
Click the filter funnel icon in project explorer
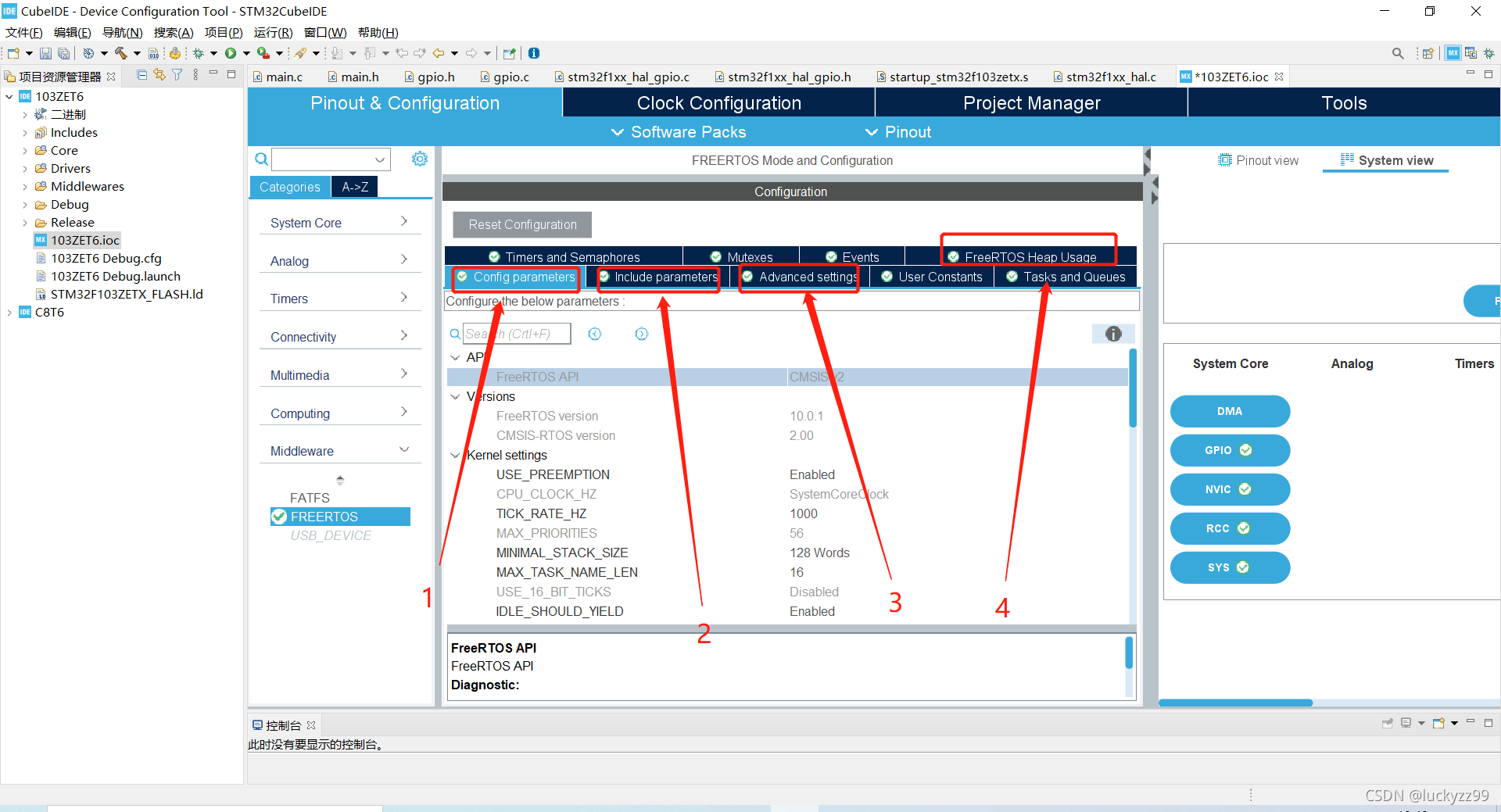pos(177,75)
